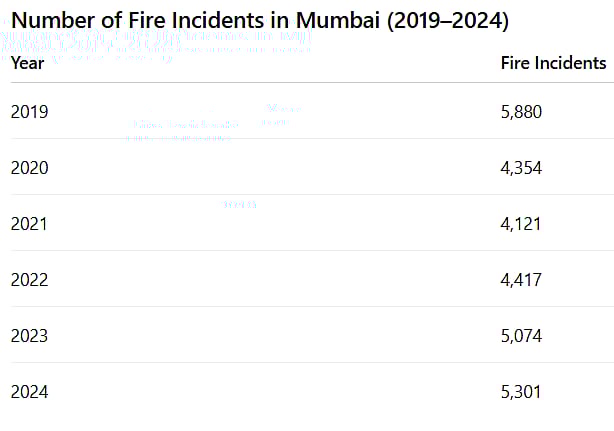
Task: Click the word Mumbai in the heading
Action: [x=338, y=20]
